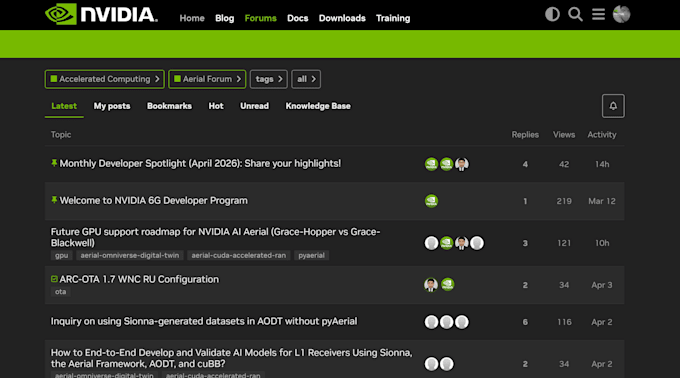This screenshot has height=378, width=680.
Task: Open the search magnifier icon
Action: click(x=575, y=14)
